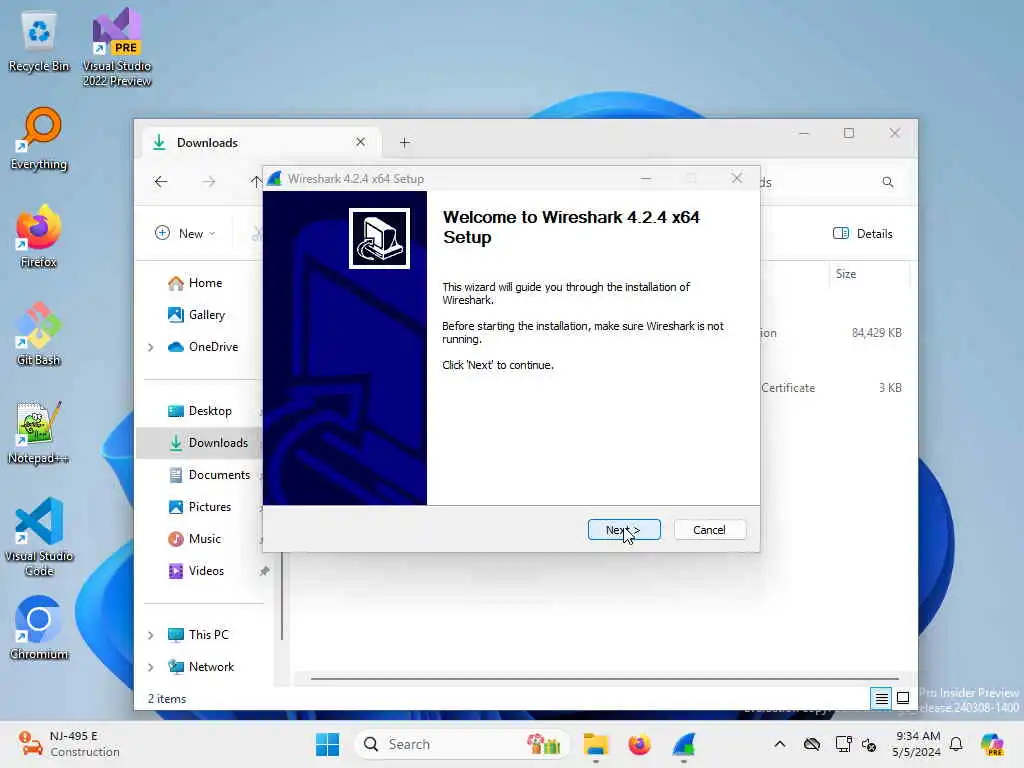Select OneDrive in the navigation pane
The height and width of the screenshot is (768, 1024).
[x=203, y=347]
